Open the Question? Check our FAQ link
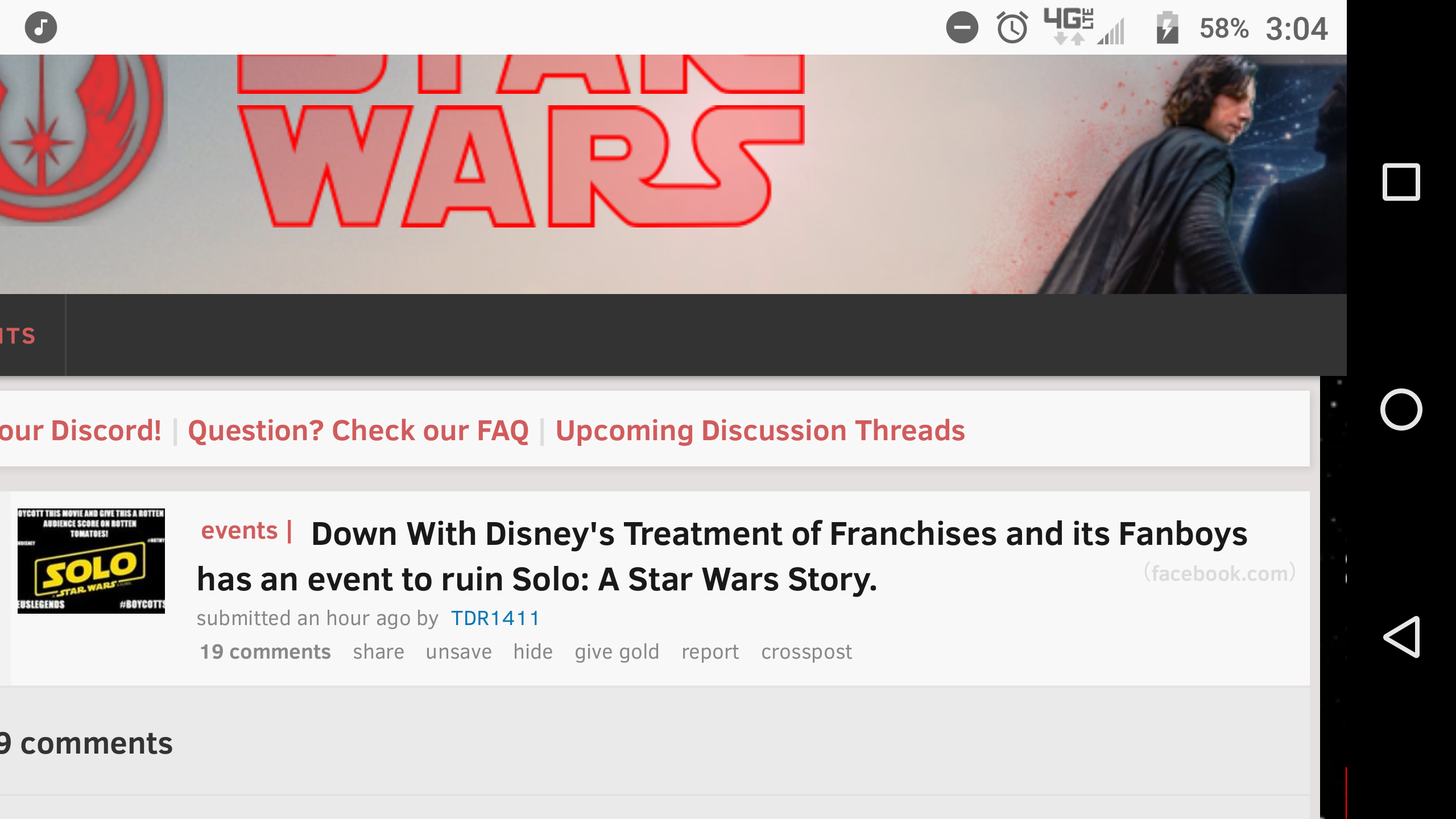This screenshot has width=1456, height=819. (x=358, y=431)
